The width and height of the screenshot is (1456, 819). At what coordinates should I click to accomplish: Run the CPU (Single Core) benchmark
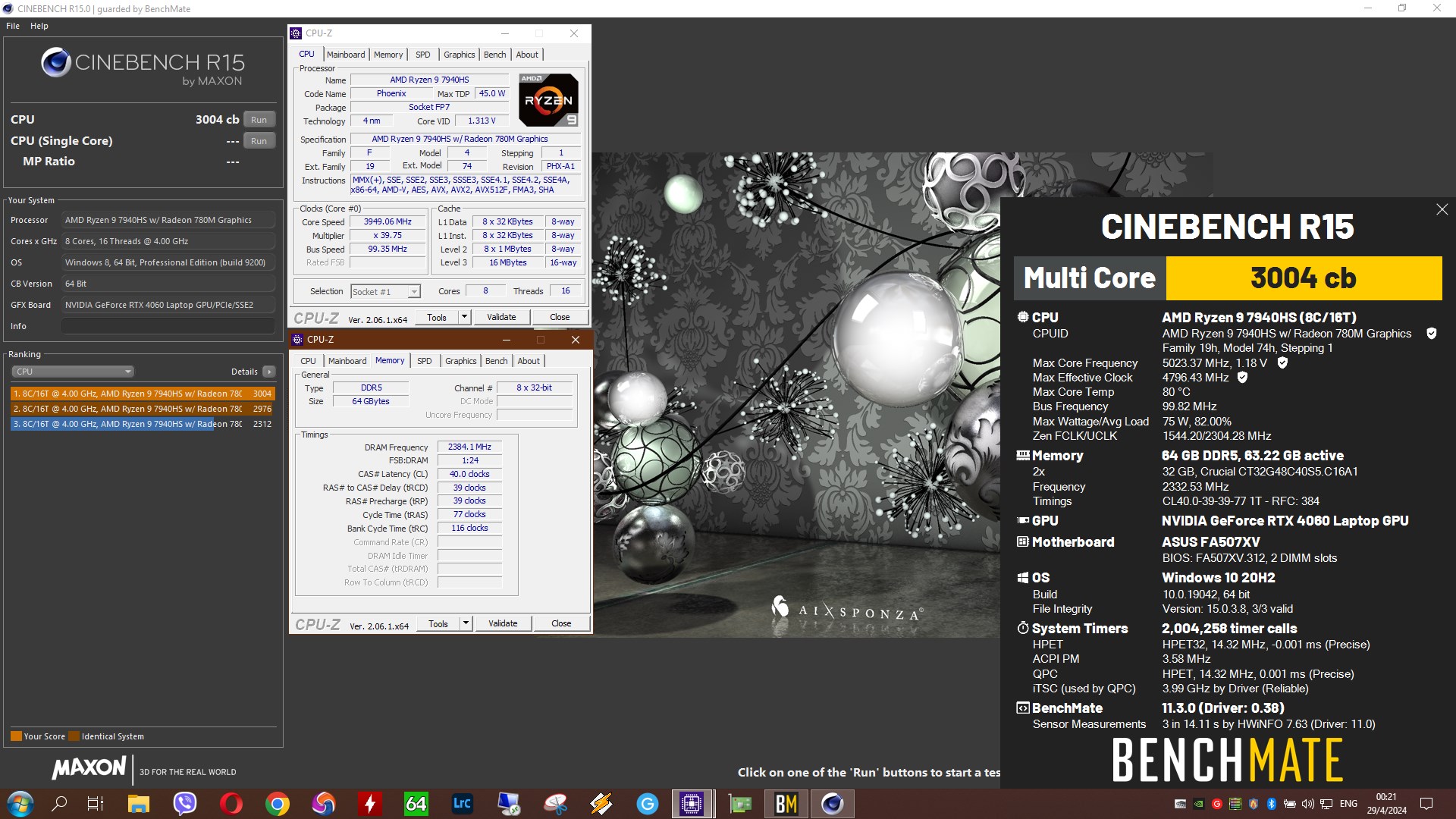259,141
